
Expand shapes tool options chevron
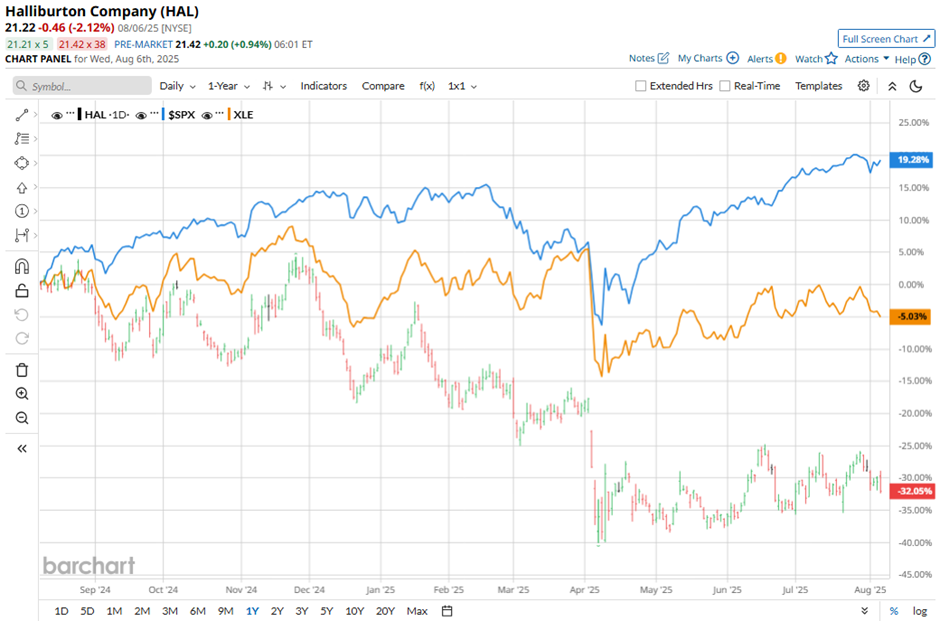point(36,163)
